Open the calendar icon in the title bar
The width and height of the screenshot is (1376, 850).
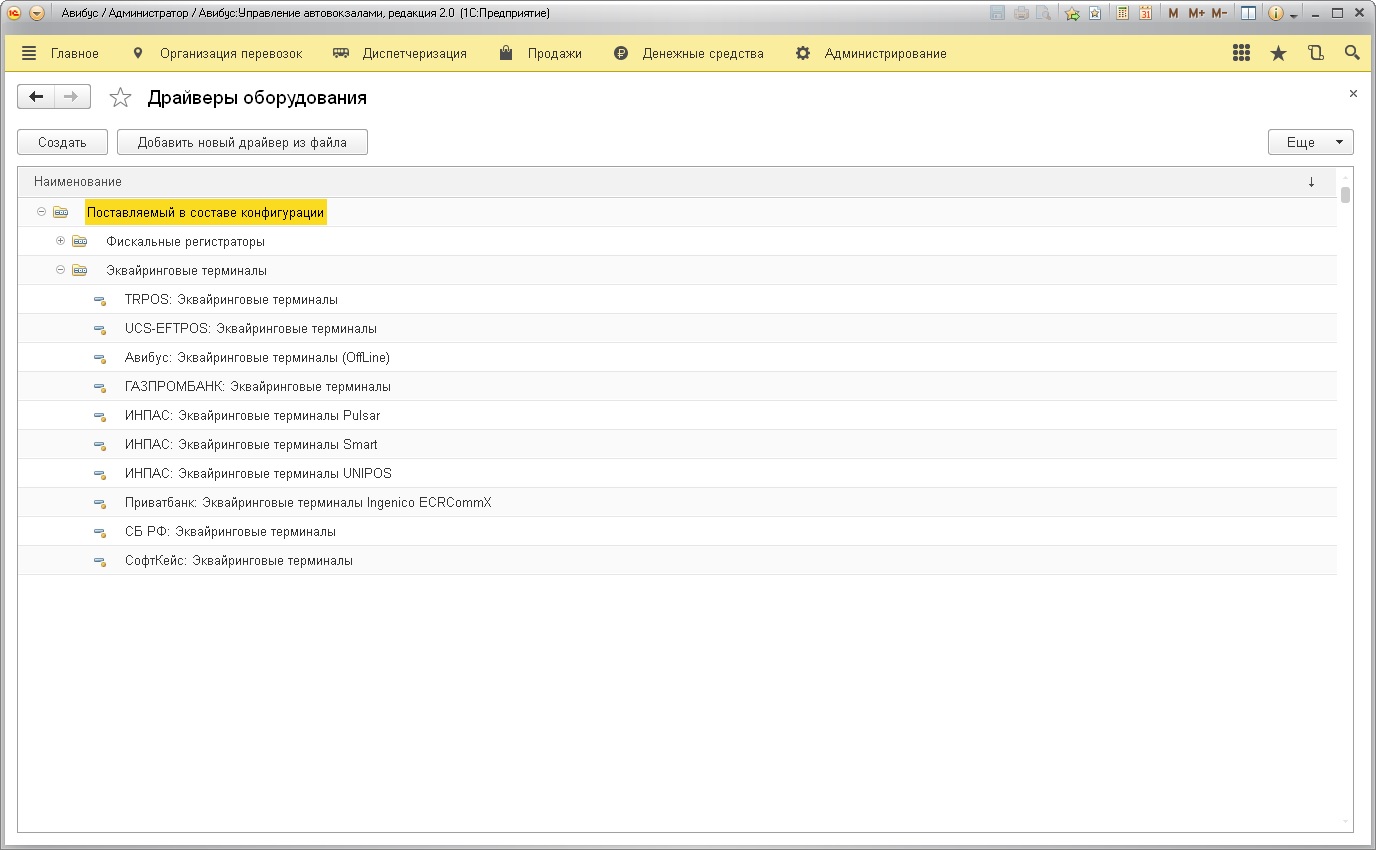point(1145,14)
